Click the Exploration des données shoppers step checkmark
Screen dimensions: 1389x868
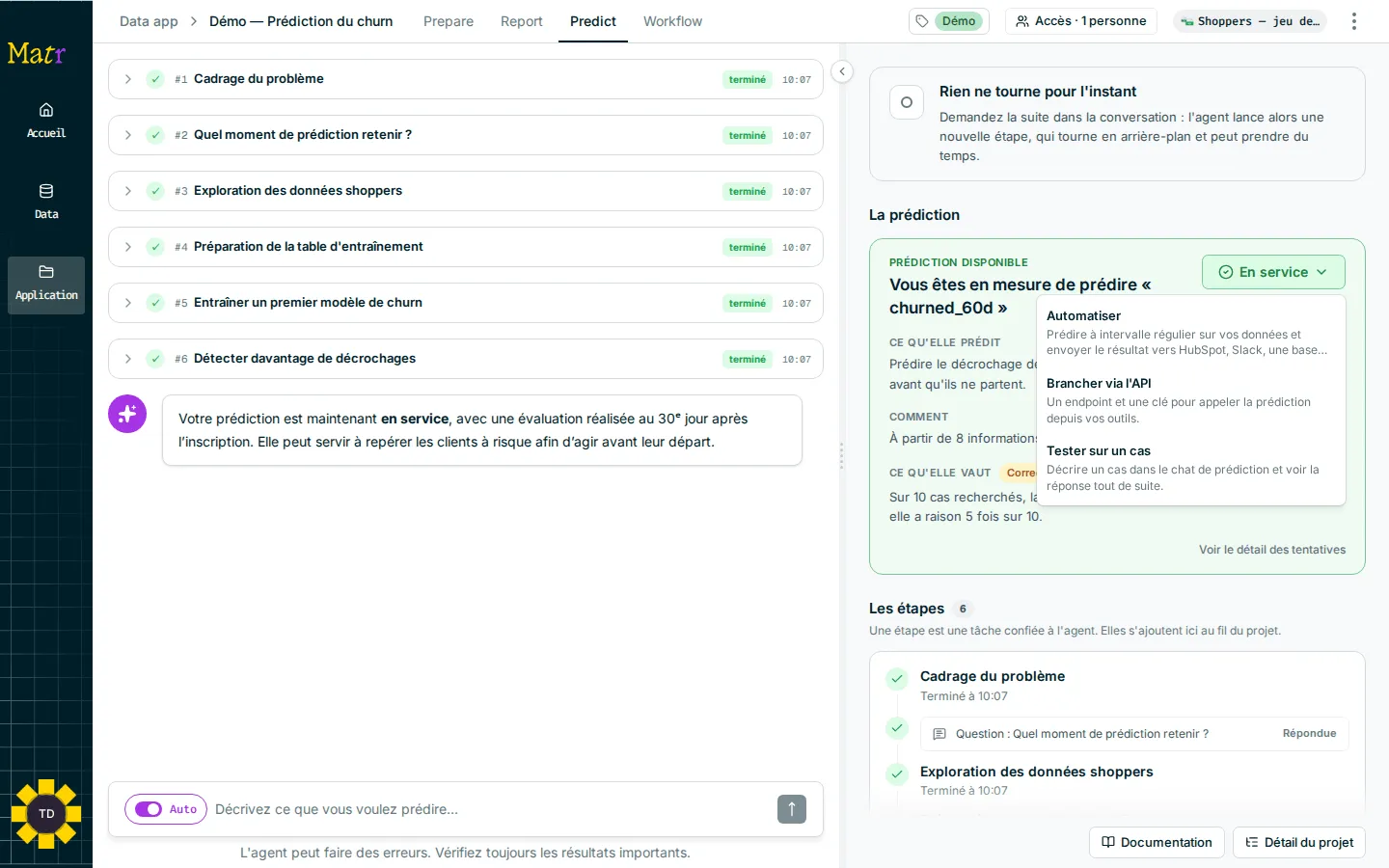pyautogui.click(x=897, y=773)
